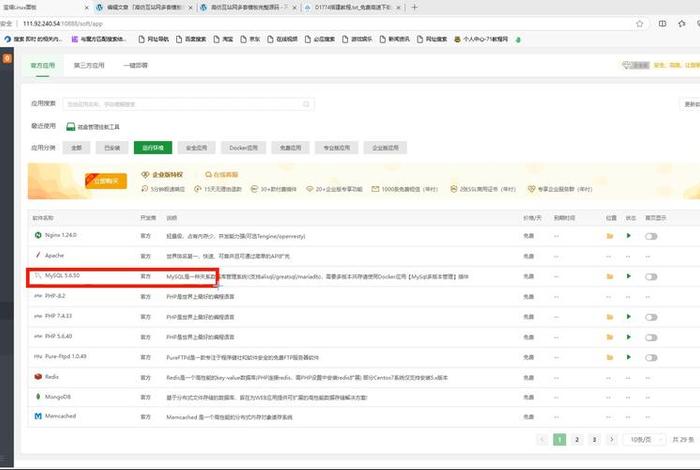The image size is (700, 470).
Task: Open the Nginx 1.24.0 install folder icon
Action: tap(609, 236)
